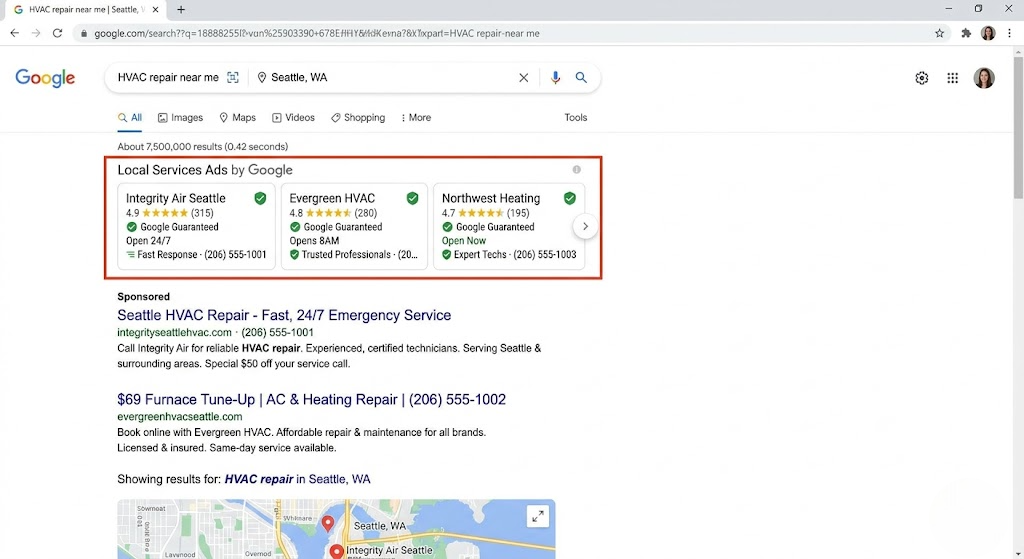Screen dimensions: 1024x559
Task: Open the More search options menu
Action: tap(416, 118)
